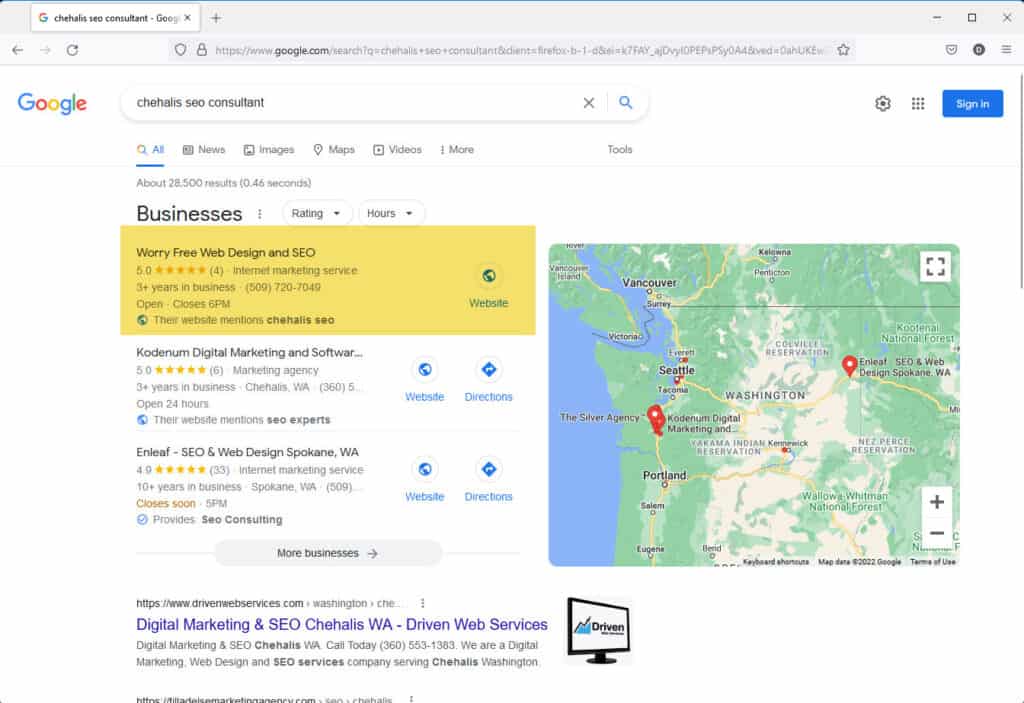Select the Enleaf map pin near Spokane
Viewport: 1024px width, 703px height.
click(x=849, y=365)
